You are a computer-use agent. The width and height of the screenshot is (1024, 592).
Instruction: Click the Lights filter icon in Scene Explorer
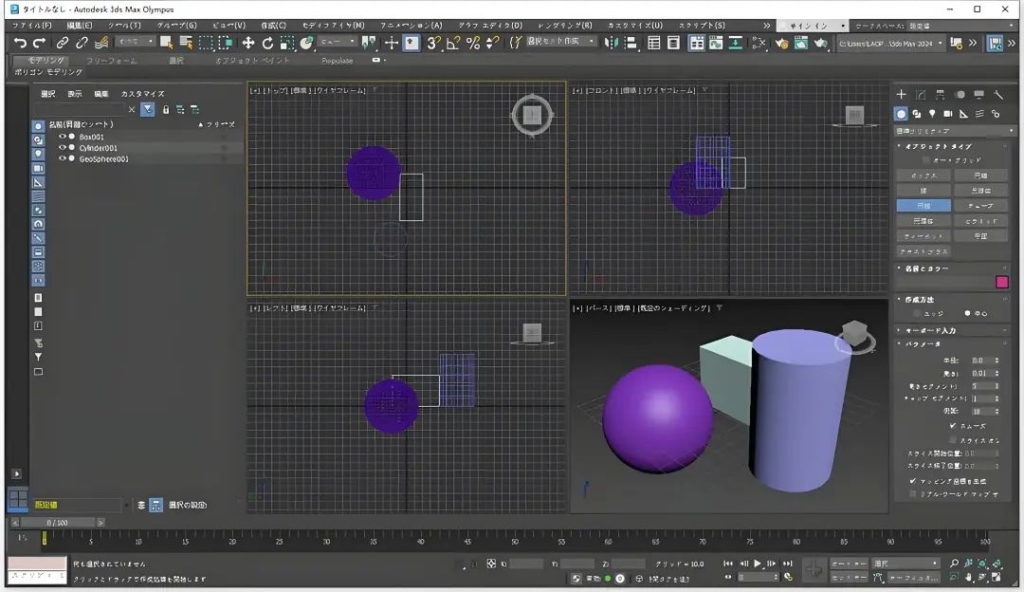38,154
